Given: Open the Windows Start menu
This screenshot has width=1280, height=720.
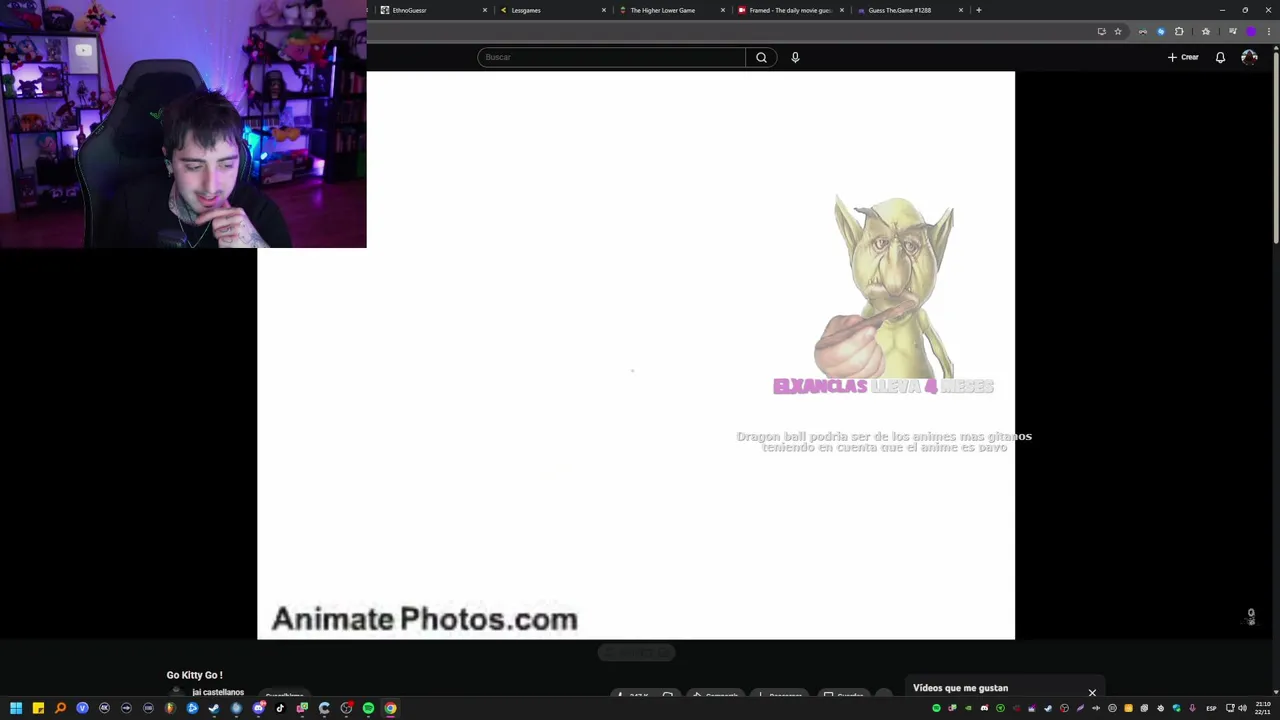Looking at the screenshot, I should pos(16,708).
